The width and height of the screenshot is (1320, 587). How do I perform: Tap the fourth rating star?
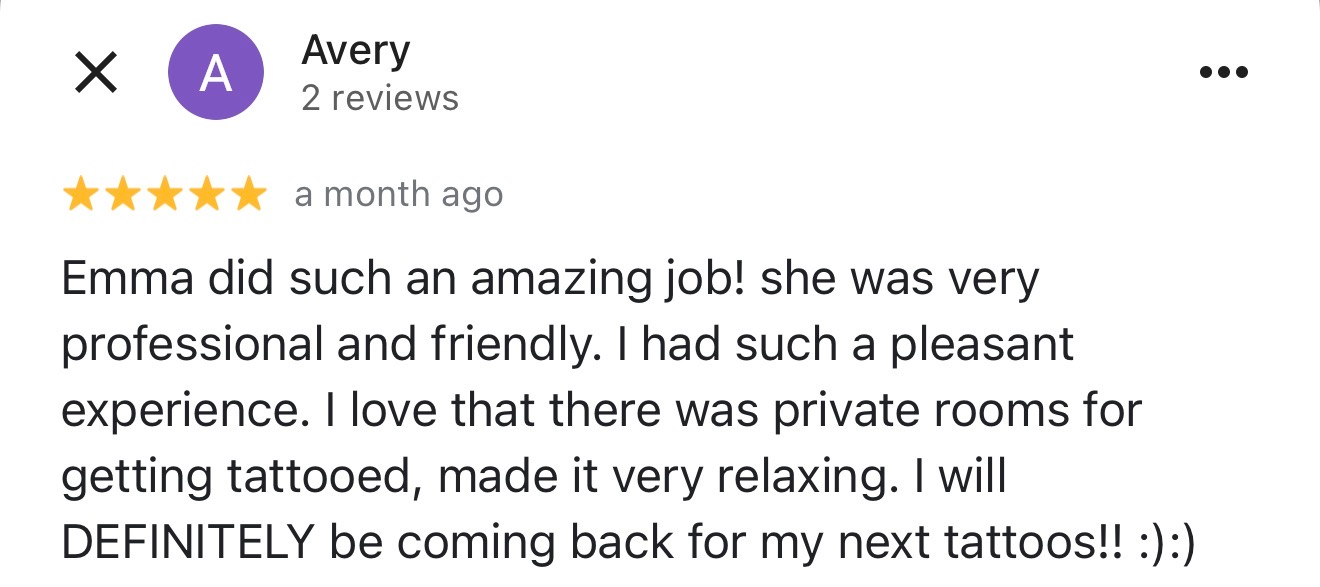207,196
